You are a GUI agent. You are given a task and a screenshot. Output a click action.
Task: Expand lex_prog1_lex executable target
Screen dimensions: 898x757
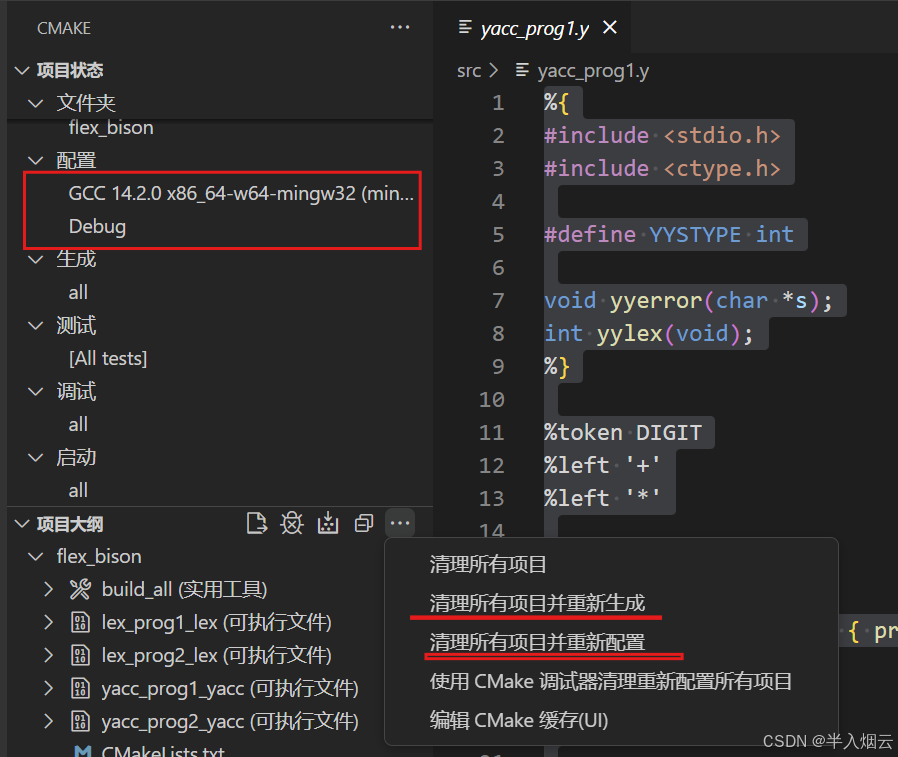49,623
